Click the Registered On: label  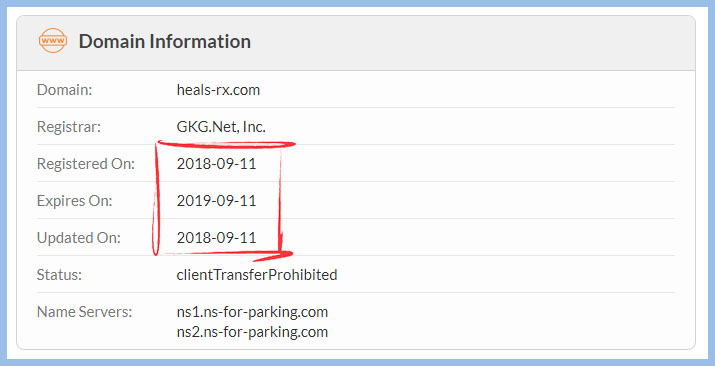(86, 164)
